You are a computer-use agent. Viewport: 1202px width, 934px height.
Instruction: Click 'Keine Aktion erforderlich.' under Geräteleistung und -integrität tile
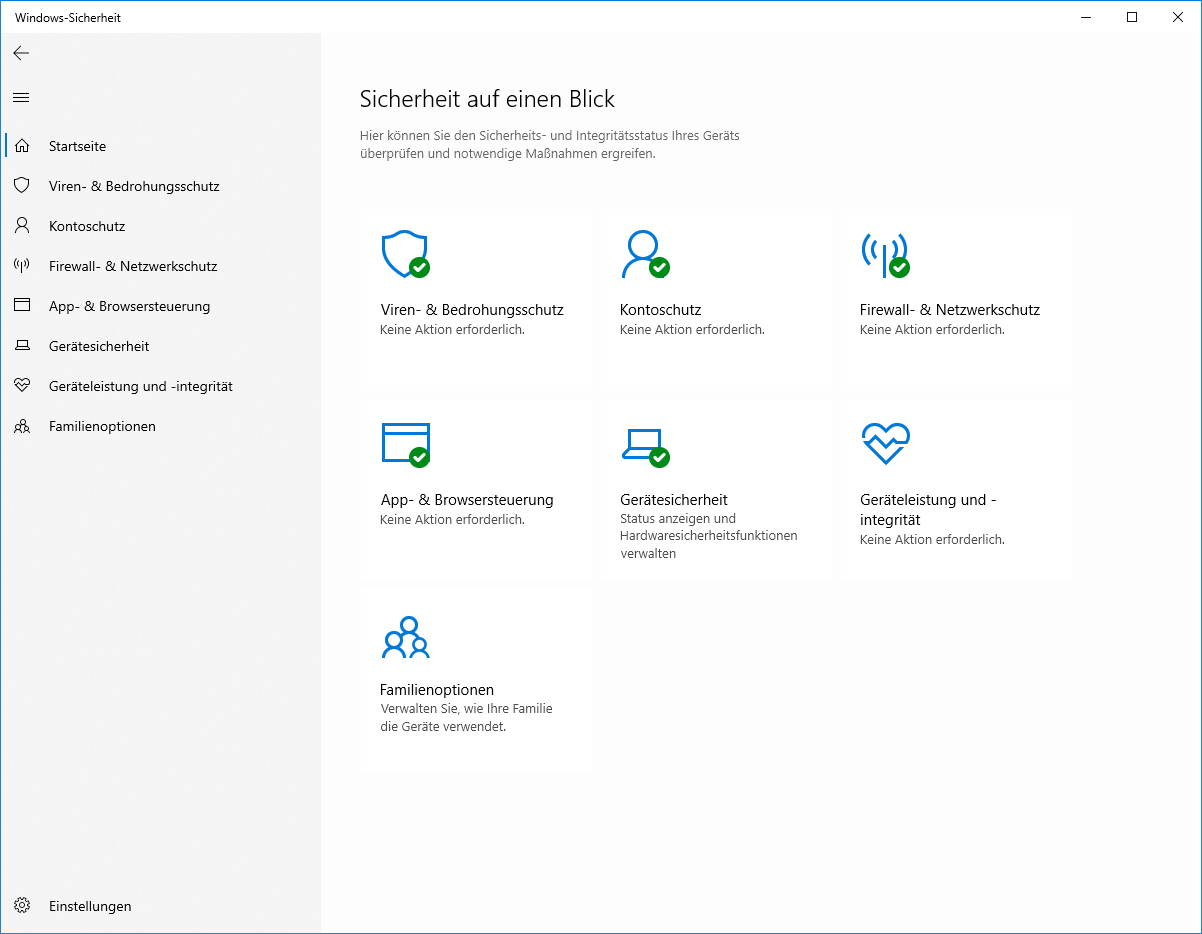tap(932, 539)
